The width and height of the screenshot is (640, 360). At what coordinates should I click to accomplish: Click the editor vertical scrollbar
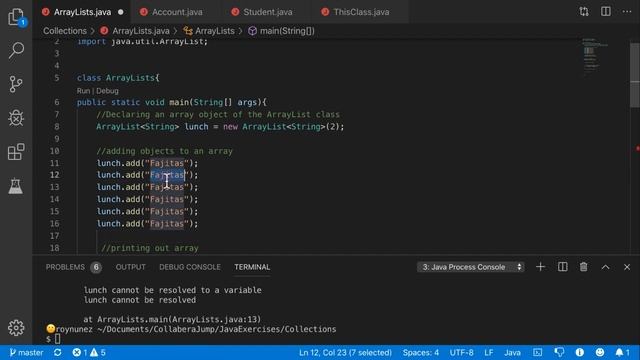[635, 76]
